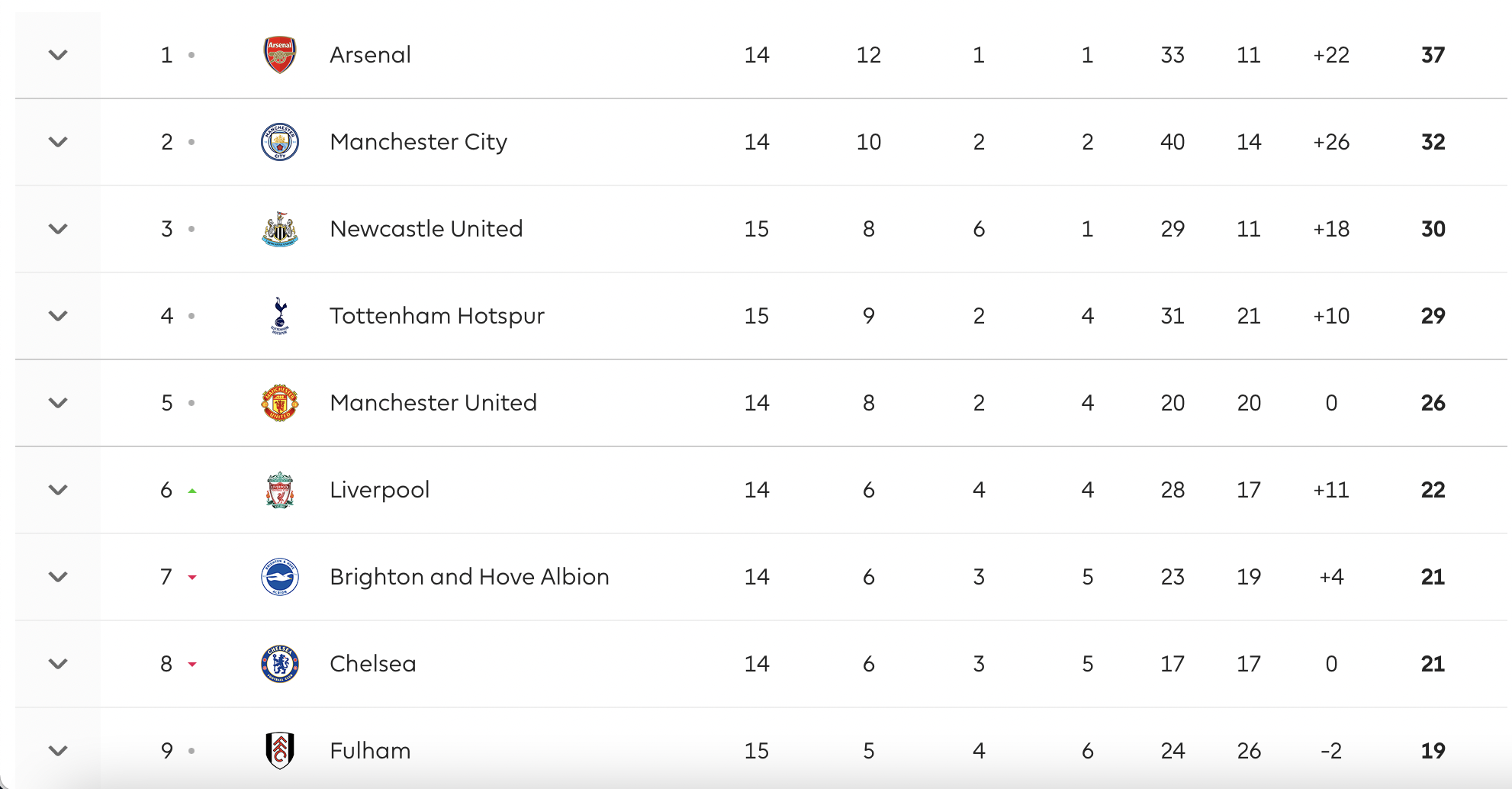1512x789 pixels.
Task: Click Liverpool's green position-up arrow
Action: click(192, 491)
